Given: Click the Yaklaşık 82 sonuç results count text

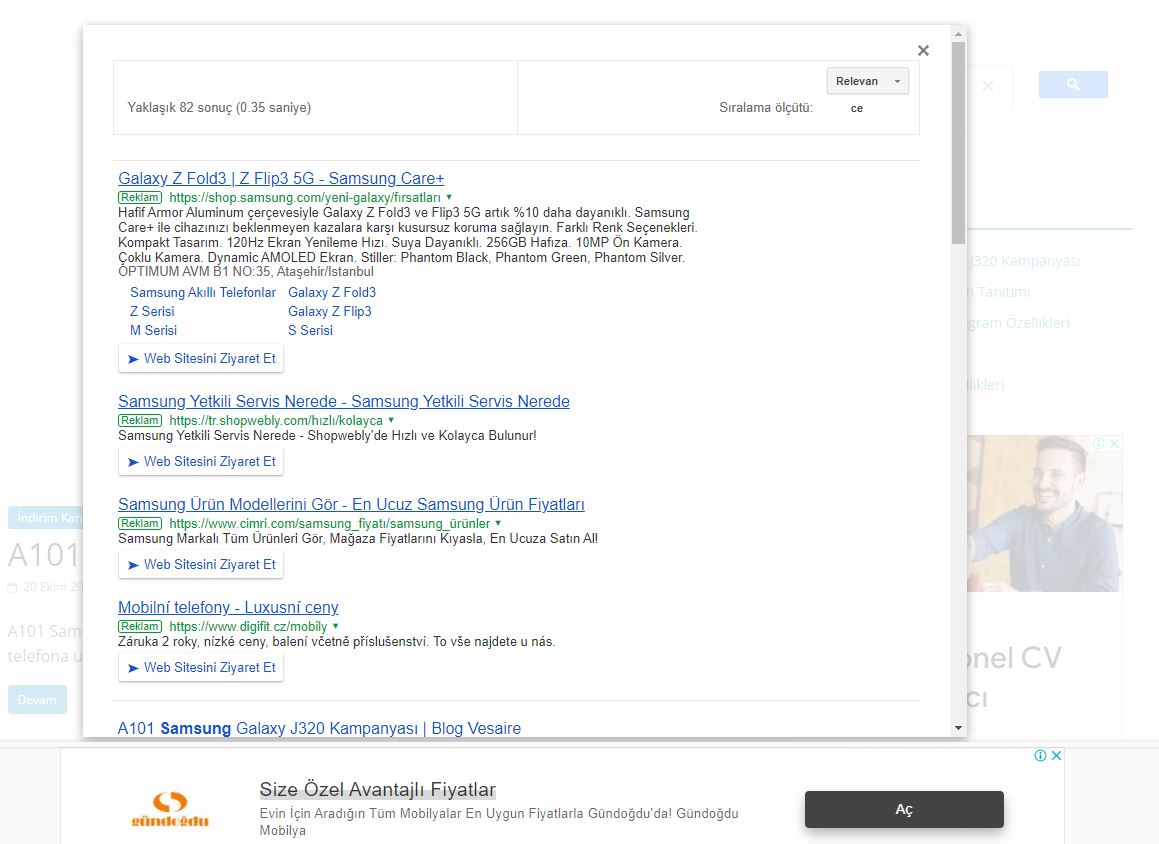Looking at the screenshot, I should click(x=219, y=107).
